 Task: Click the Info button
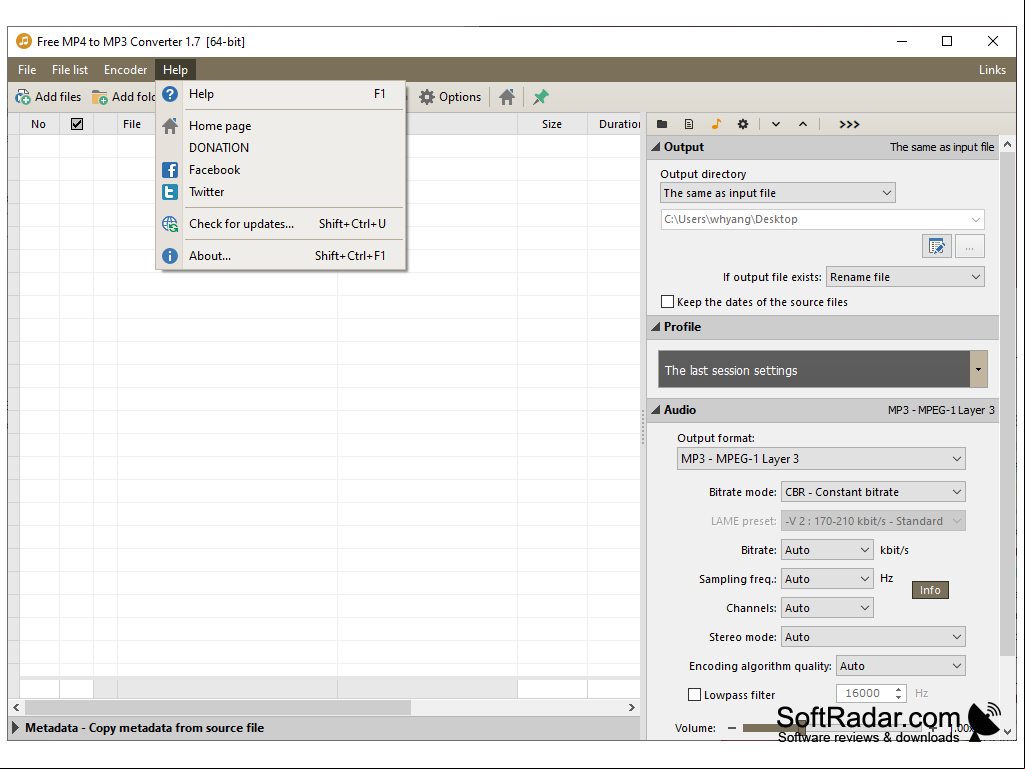click(930, 590)
